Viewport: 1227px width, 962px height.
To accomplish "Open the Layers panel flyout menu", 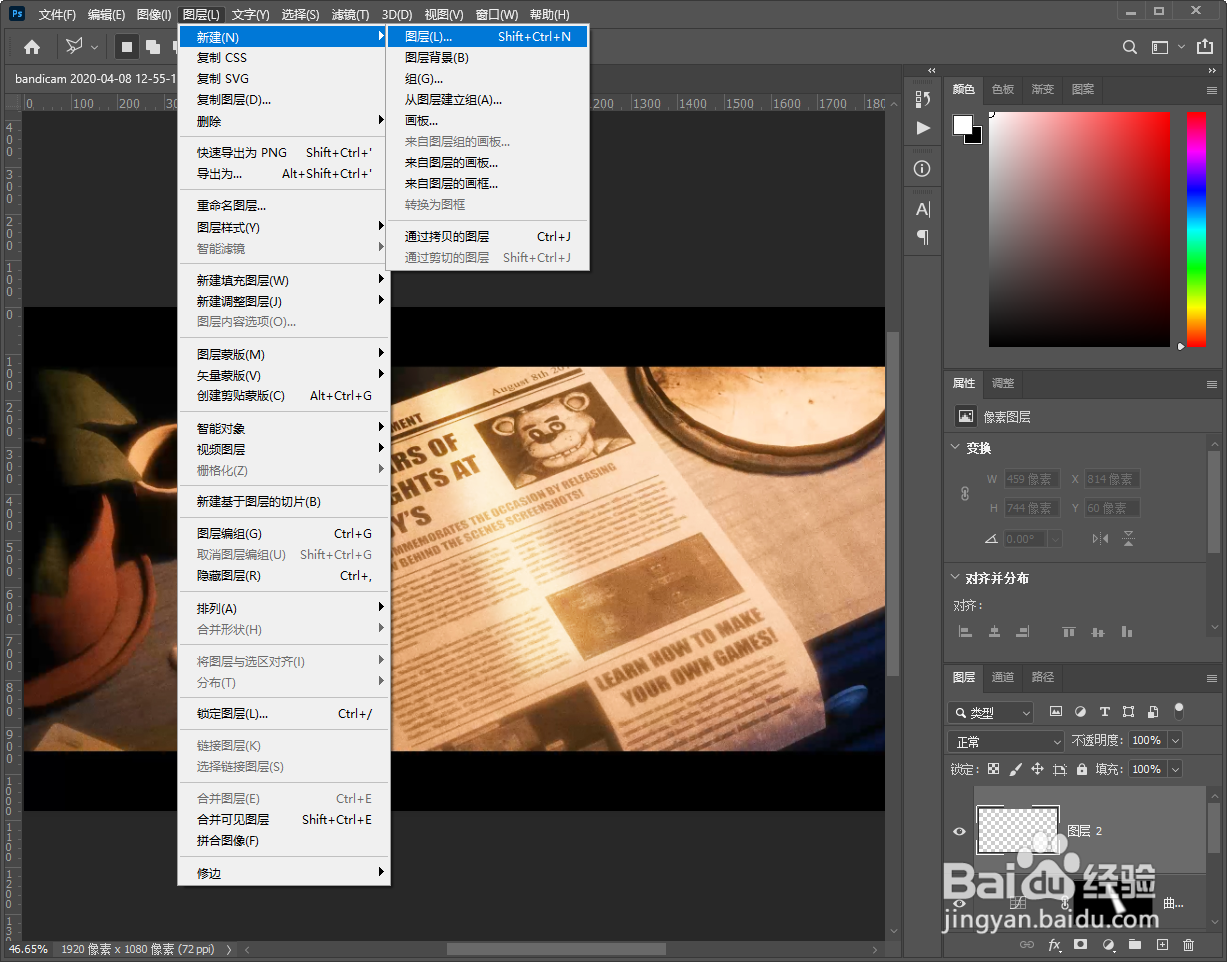I will [1212, 678].
